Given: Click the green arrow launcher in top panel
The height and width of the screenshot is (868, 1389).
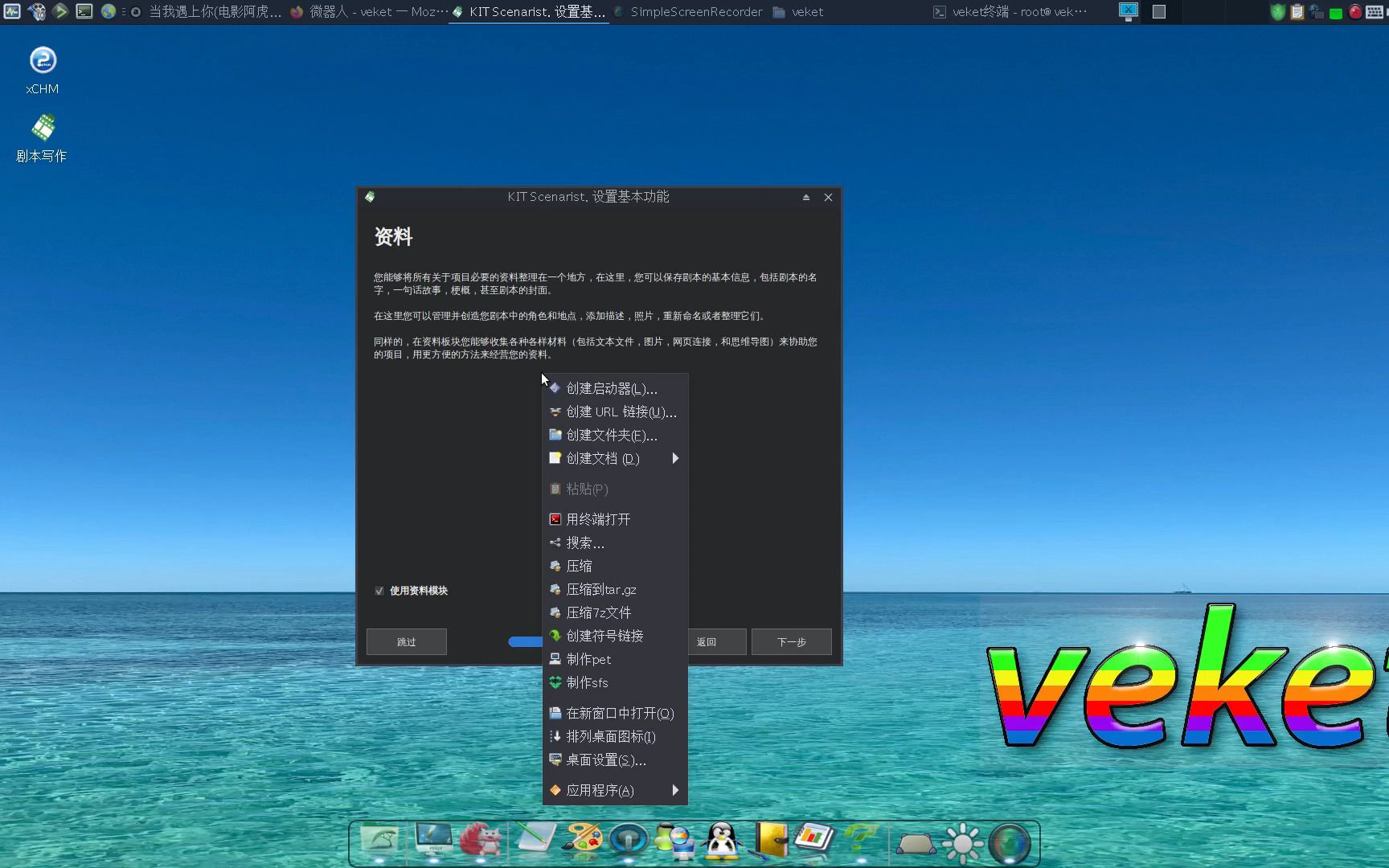Looking at the screenshot, I should coord(60,11).
